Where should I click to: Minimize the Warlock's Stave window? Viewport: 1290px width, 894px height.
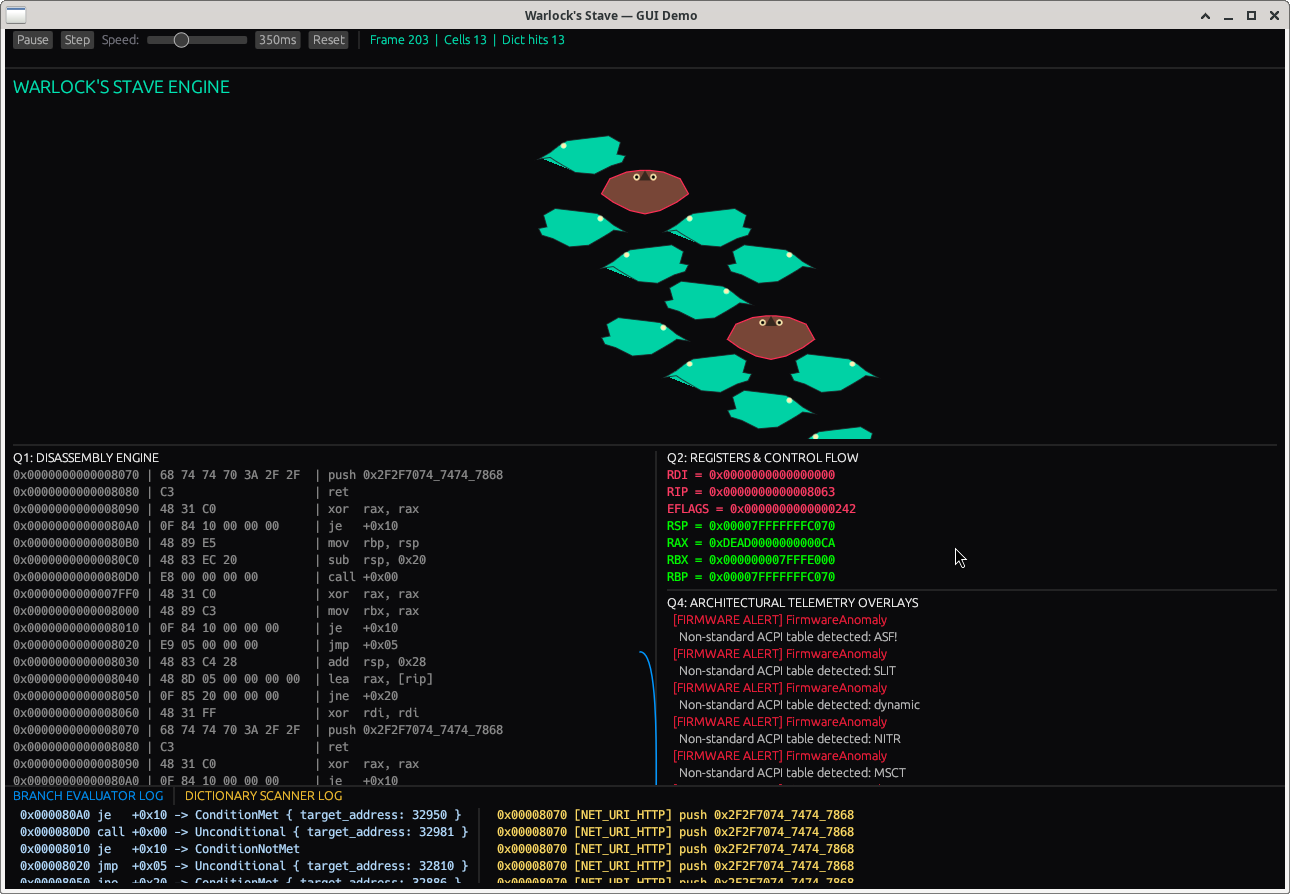[1229, 15]
